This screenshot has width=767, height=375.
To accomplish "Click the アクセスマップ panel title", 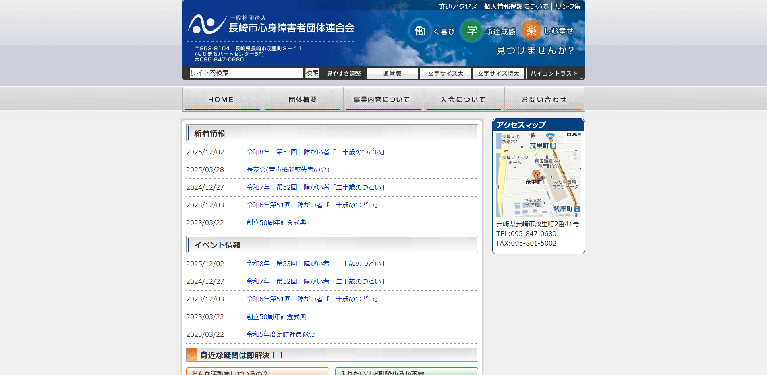I will point(521,125).
